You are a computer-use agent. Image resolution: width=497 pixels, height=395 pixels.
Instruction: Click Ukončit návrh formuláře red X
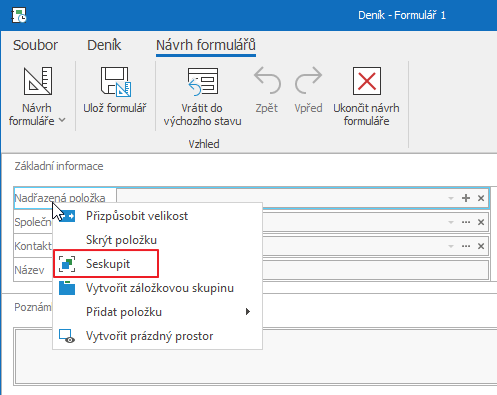367,81
